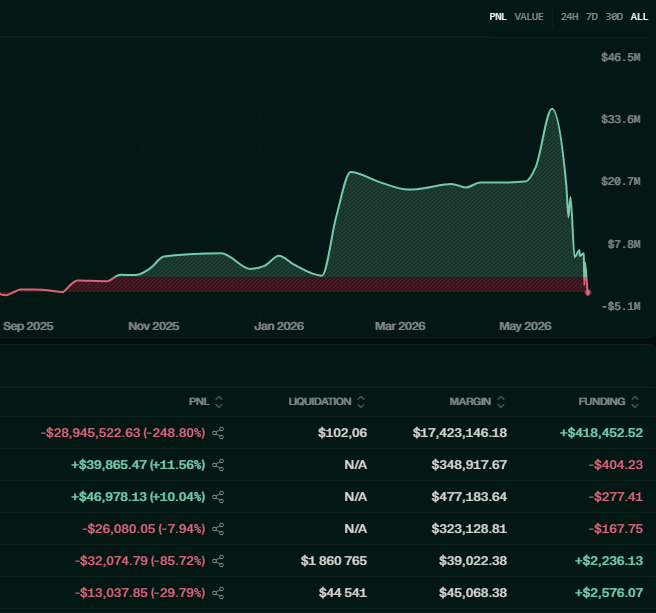Click the $323,128.81 margin value

tap(469, 529)
